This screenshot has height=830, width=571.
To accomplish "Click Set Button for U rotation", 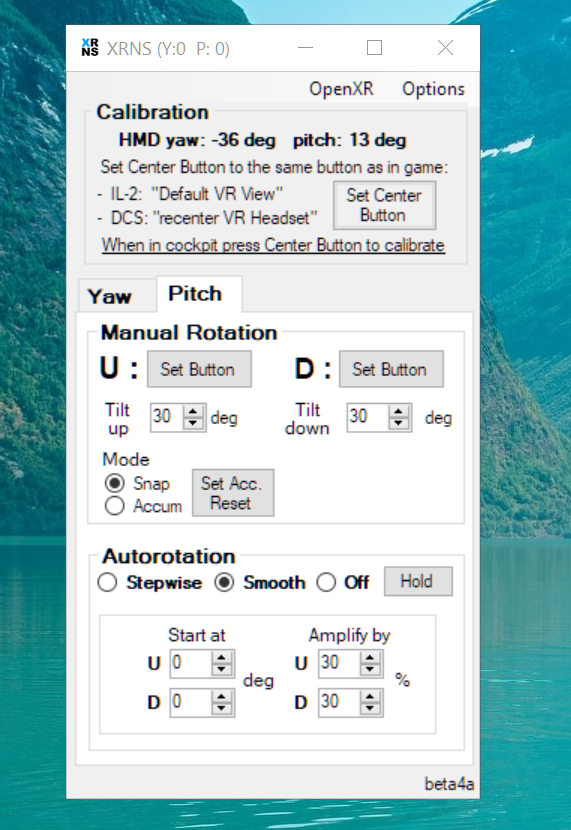I will [198, 369].
